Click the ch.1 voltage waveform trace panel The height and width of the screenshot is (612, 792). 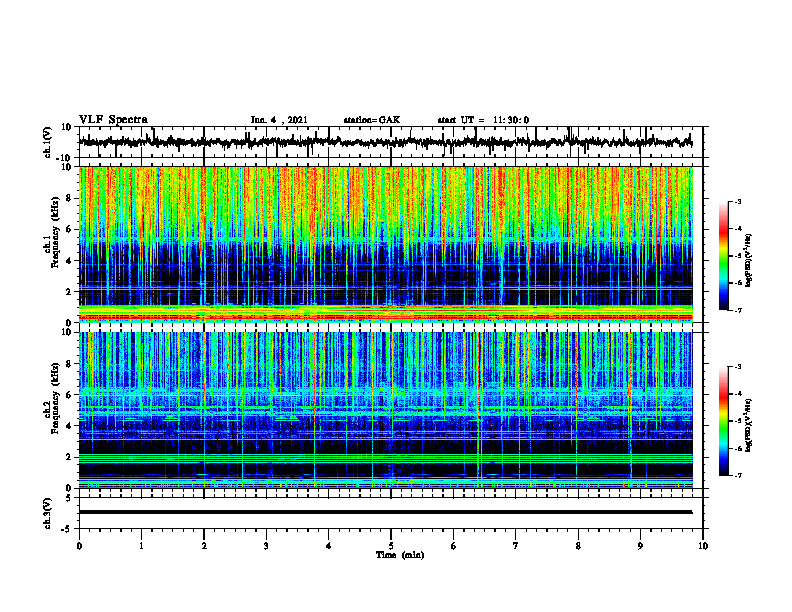[390, 142]
